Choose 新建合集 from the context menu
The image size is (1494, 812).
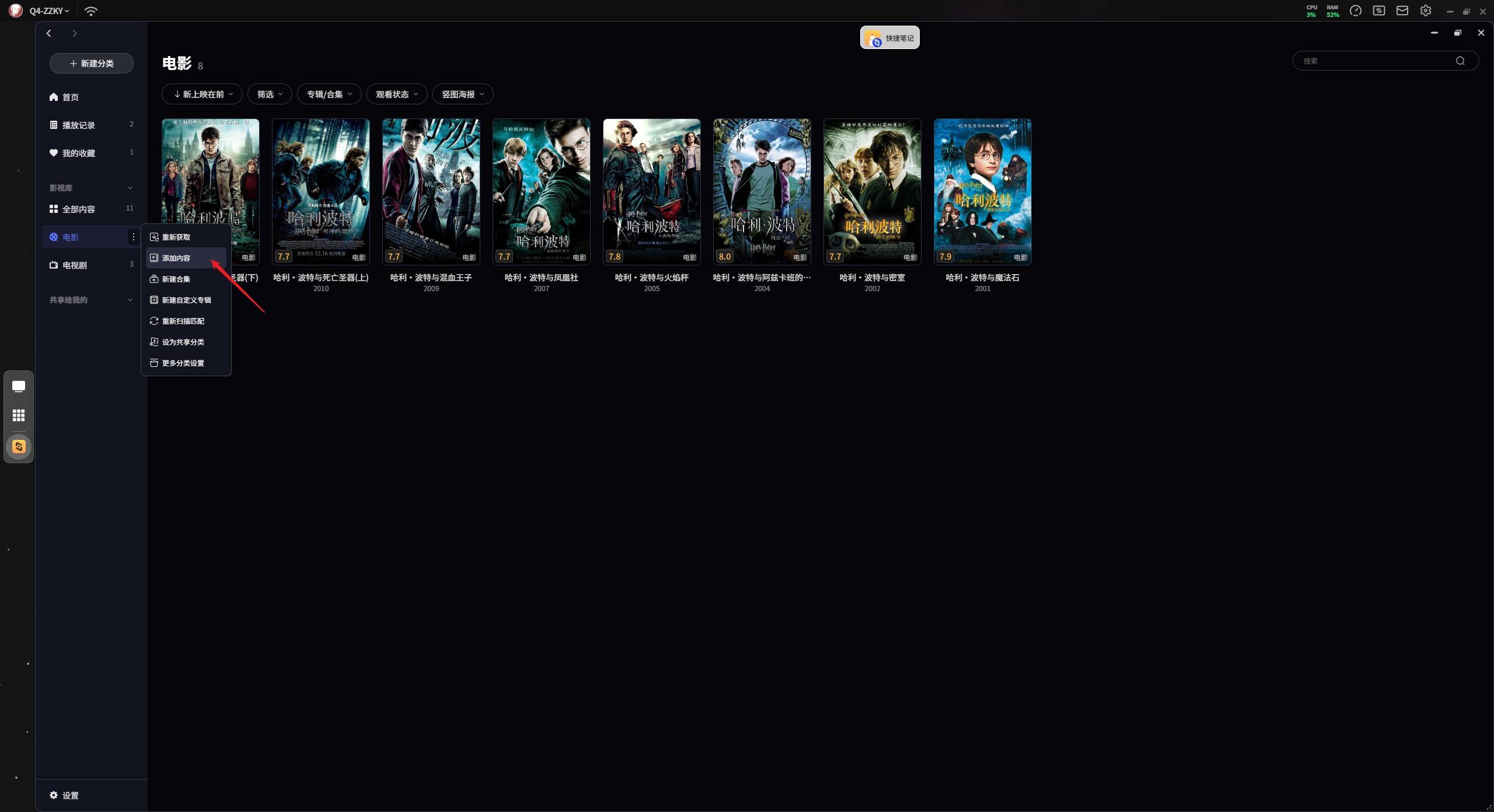(186, 279)
